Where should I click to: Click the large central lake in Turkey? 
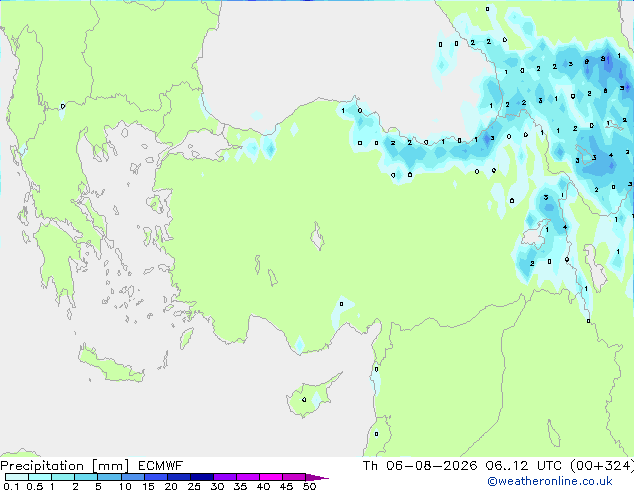(x=317, y=237)
